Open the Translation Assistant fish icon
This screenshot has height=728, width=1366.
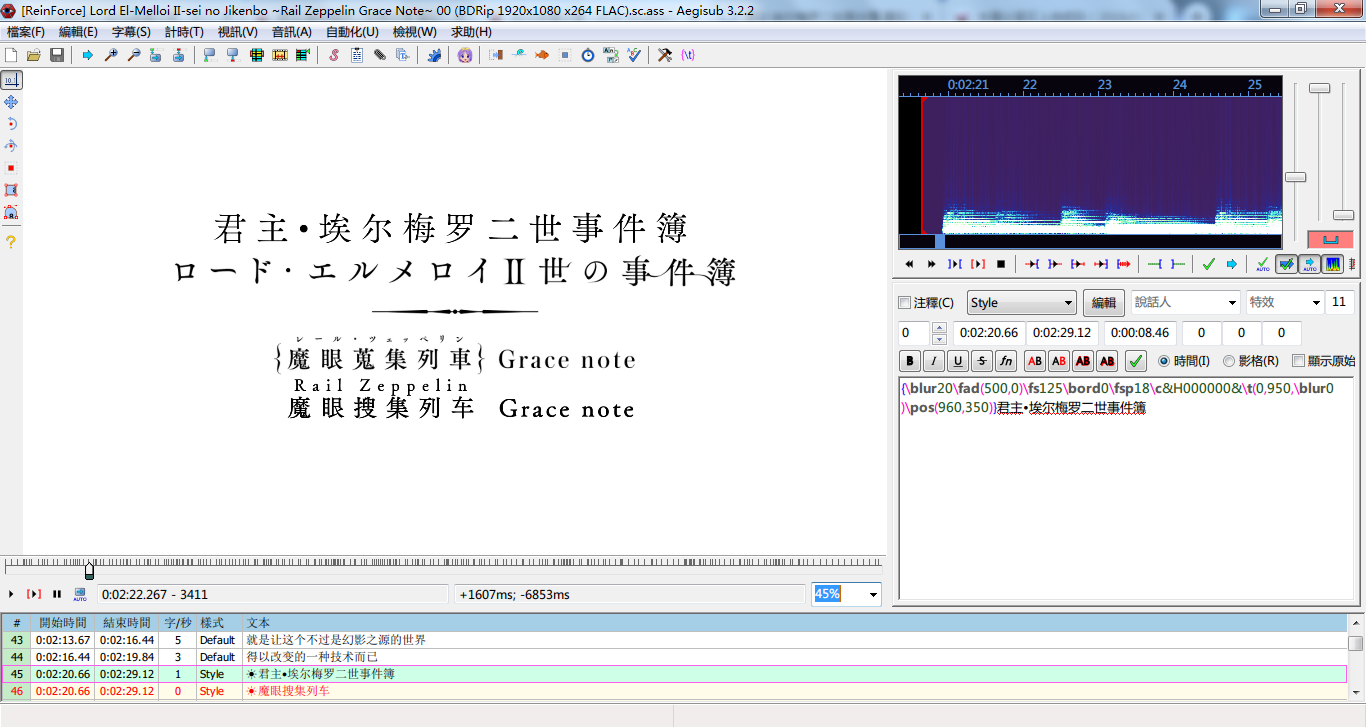[x=542, y=55]
